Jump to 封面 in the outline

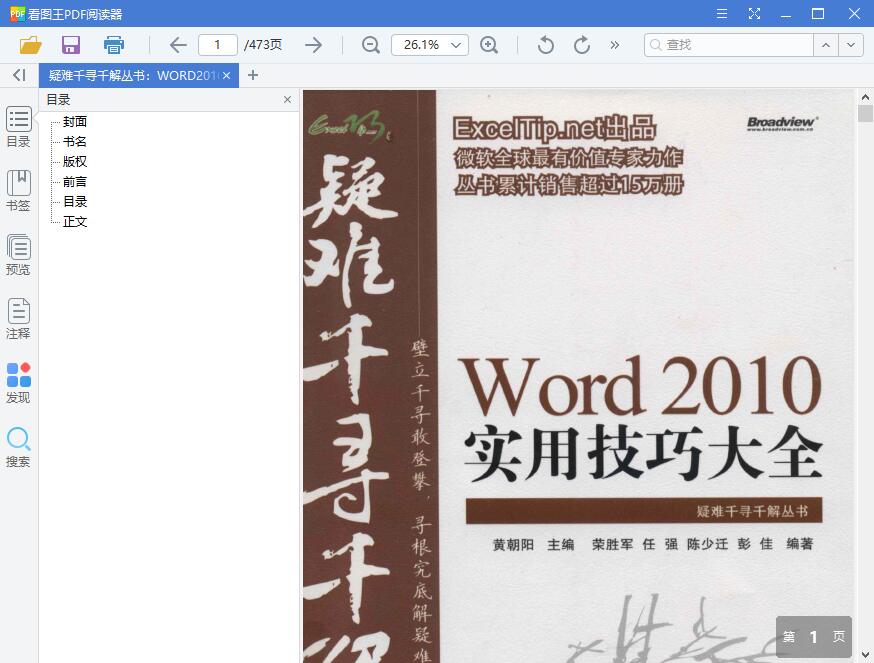(x=75, y=122)
